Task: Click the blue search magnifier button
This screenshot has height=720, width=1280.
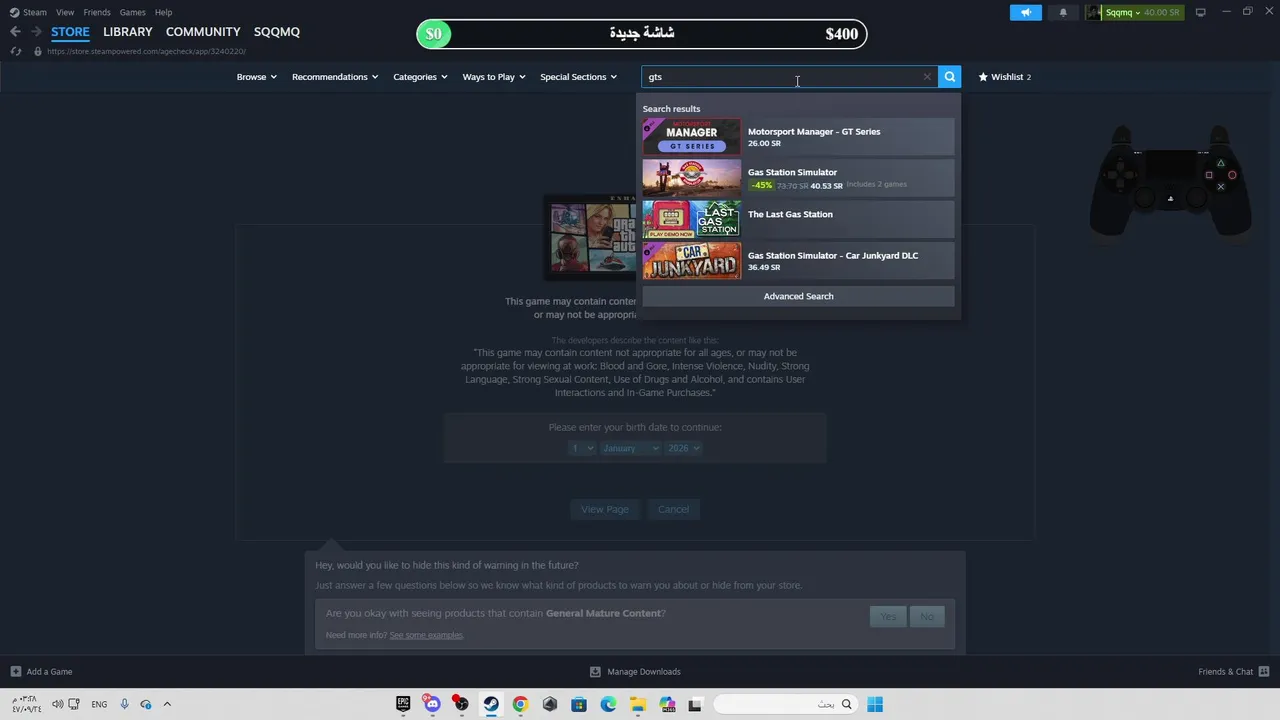Action: [949, 77]
